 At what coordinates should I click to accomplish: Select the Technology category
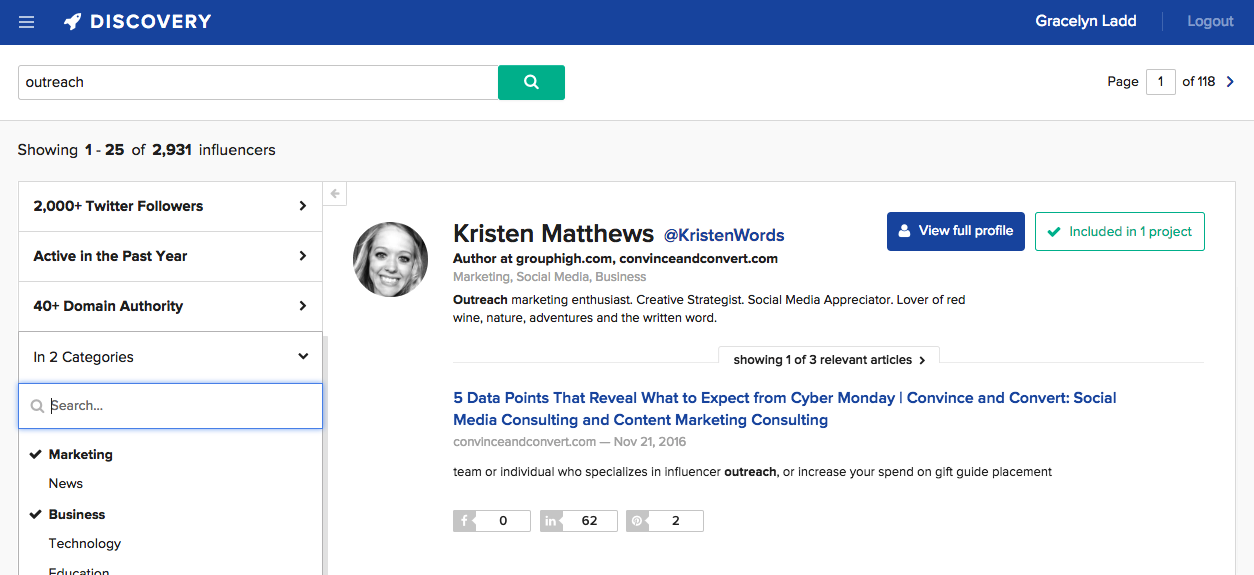(x=85, y=543)
